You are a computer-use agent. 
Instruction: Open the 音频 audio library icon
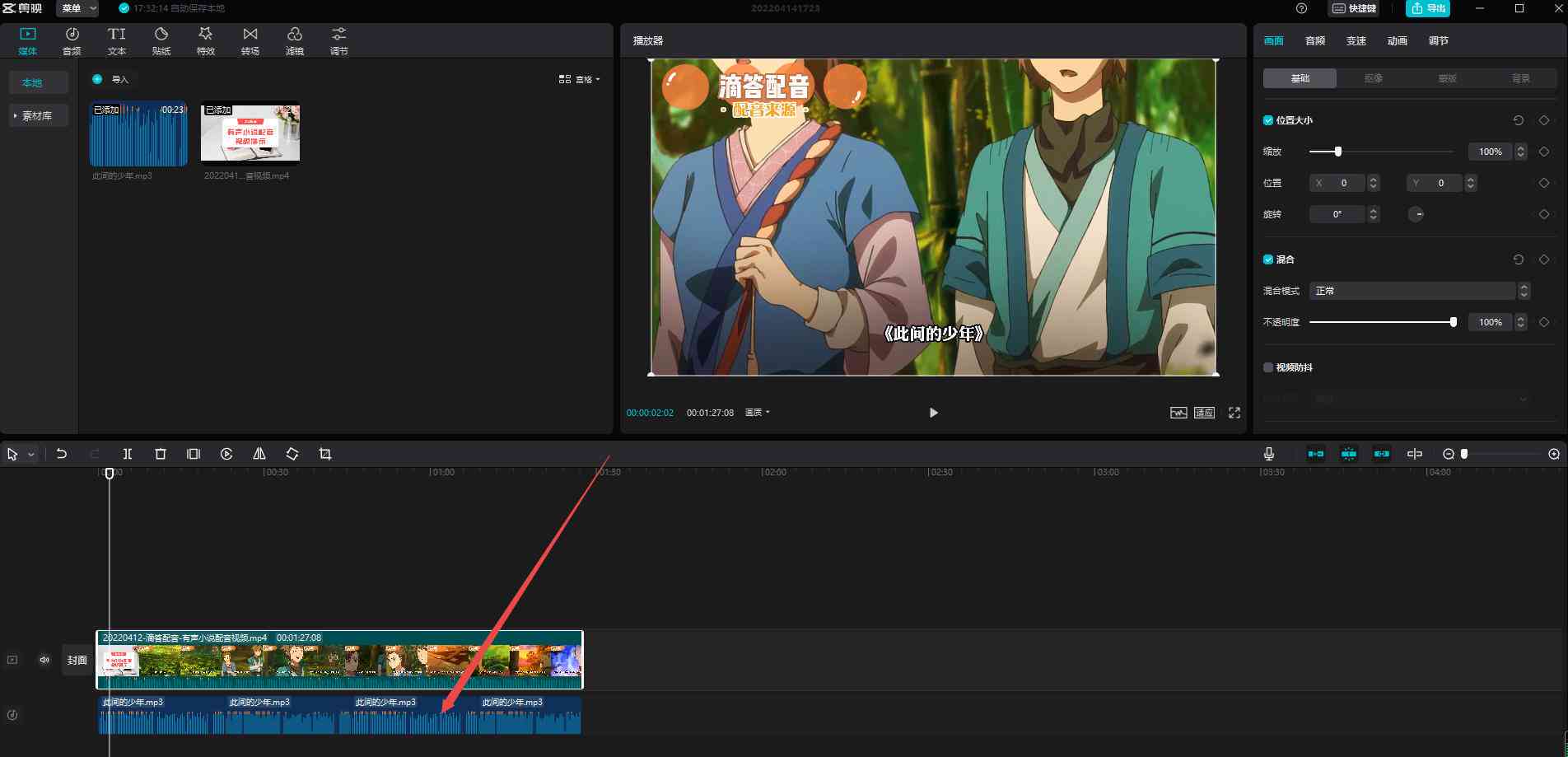72,40
